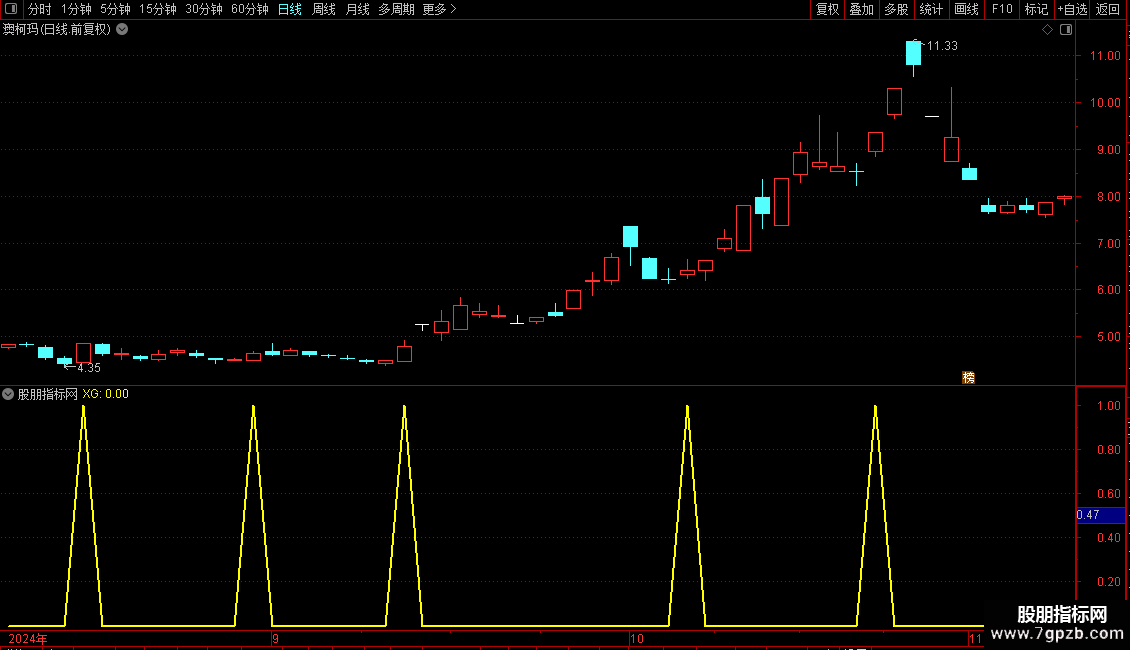Click the XG: 0.00 indicator value
The image size is (1130, 650).
pyautogui.click(x=105, y=394)
